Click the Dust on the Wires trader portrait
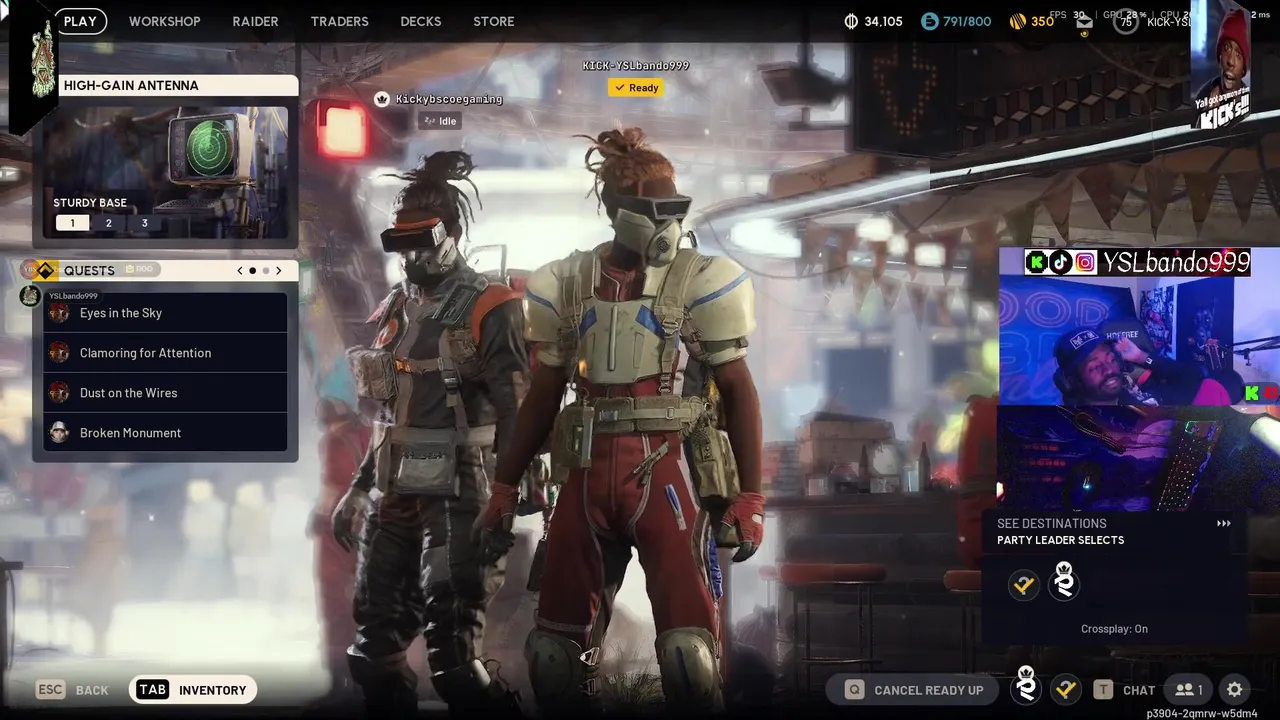 [60, 393]
